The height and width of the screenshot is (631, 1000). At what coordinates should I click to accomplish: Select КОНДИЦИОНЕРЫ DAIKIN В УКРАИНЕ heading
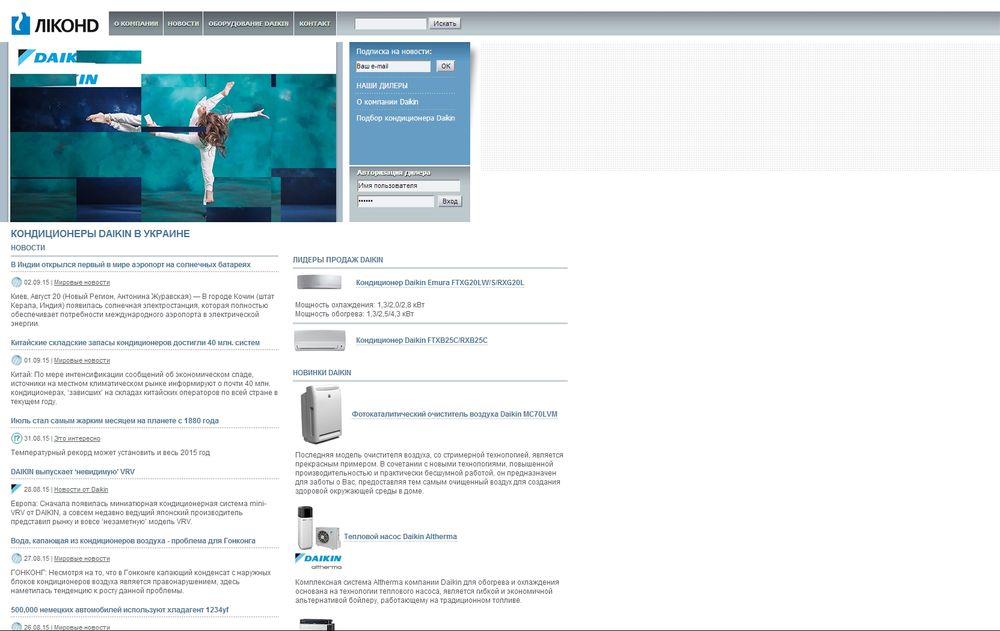point(100,234)
